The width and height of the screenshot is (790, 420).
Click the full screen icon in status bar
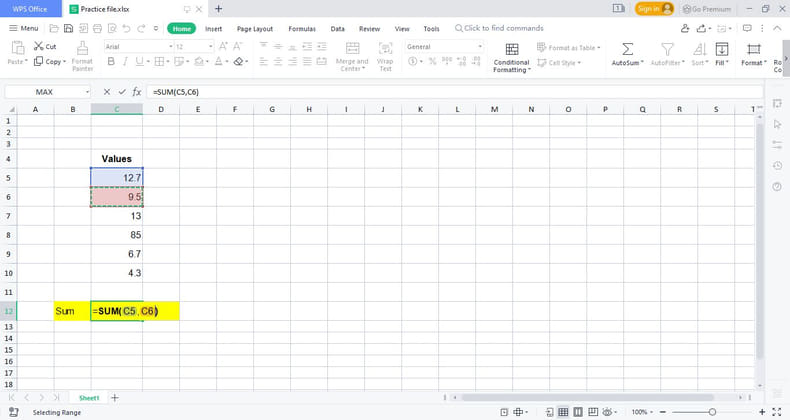777,412
